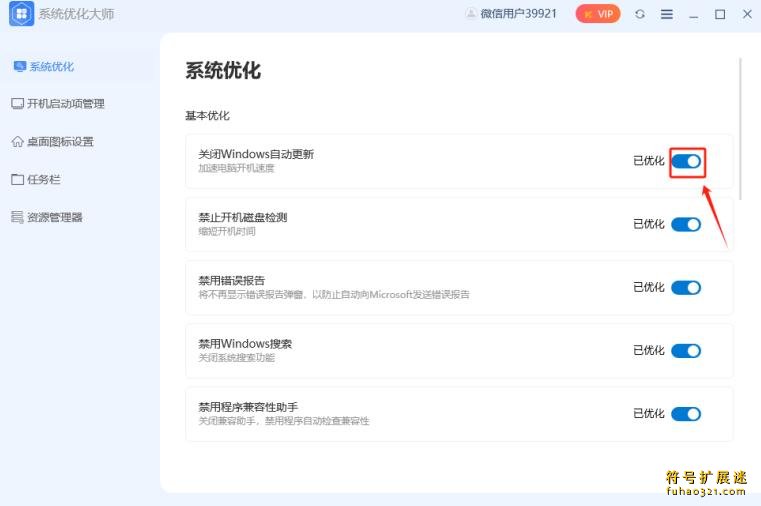This screenshot has width=761, height=506.
Task: Toggle 禁止开机磁盘检测 switch
Action: coord(686,225)
